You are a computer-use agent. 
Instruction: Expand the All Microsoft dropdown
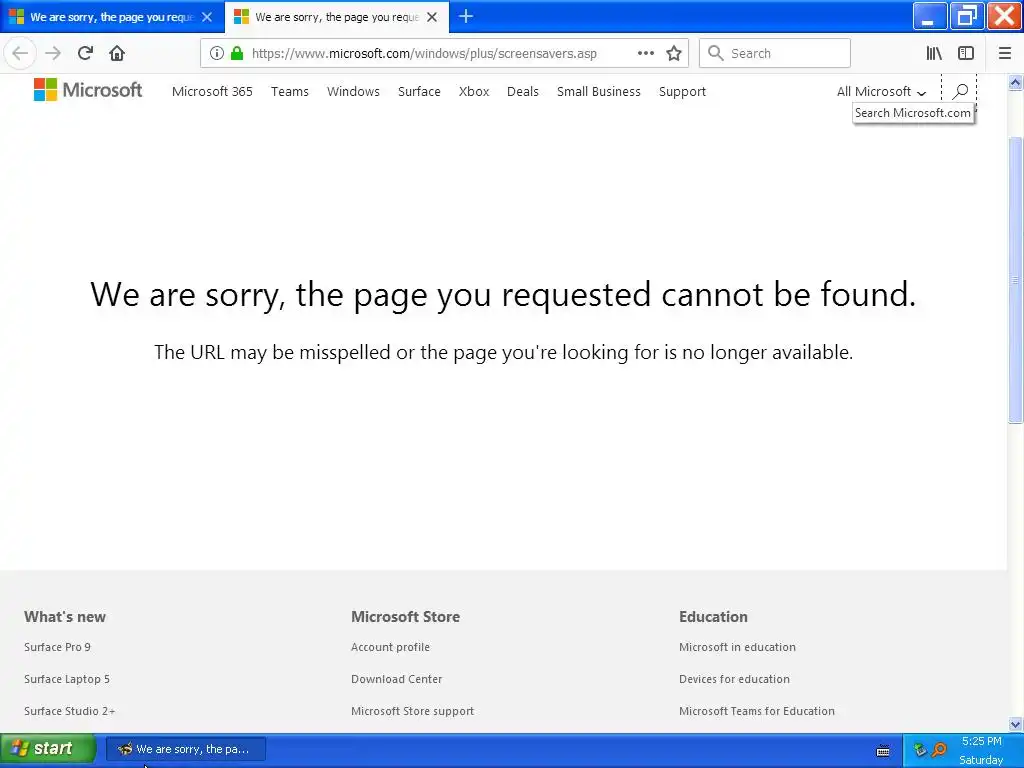point(882,91)
